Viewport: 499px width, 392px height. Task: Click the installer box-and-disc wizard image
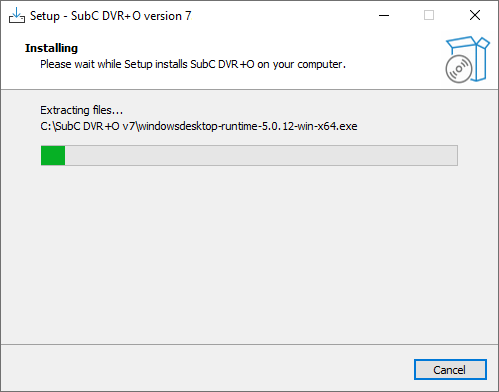pos(467,59)
